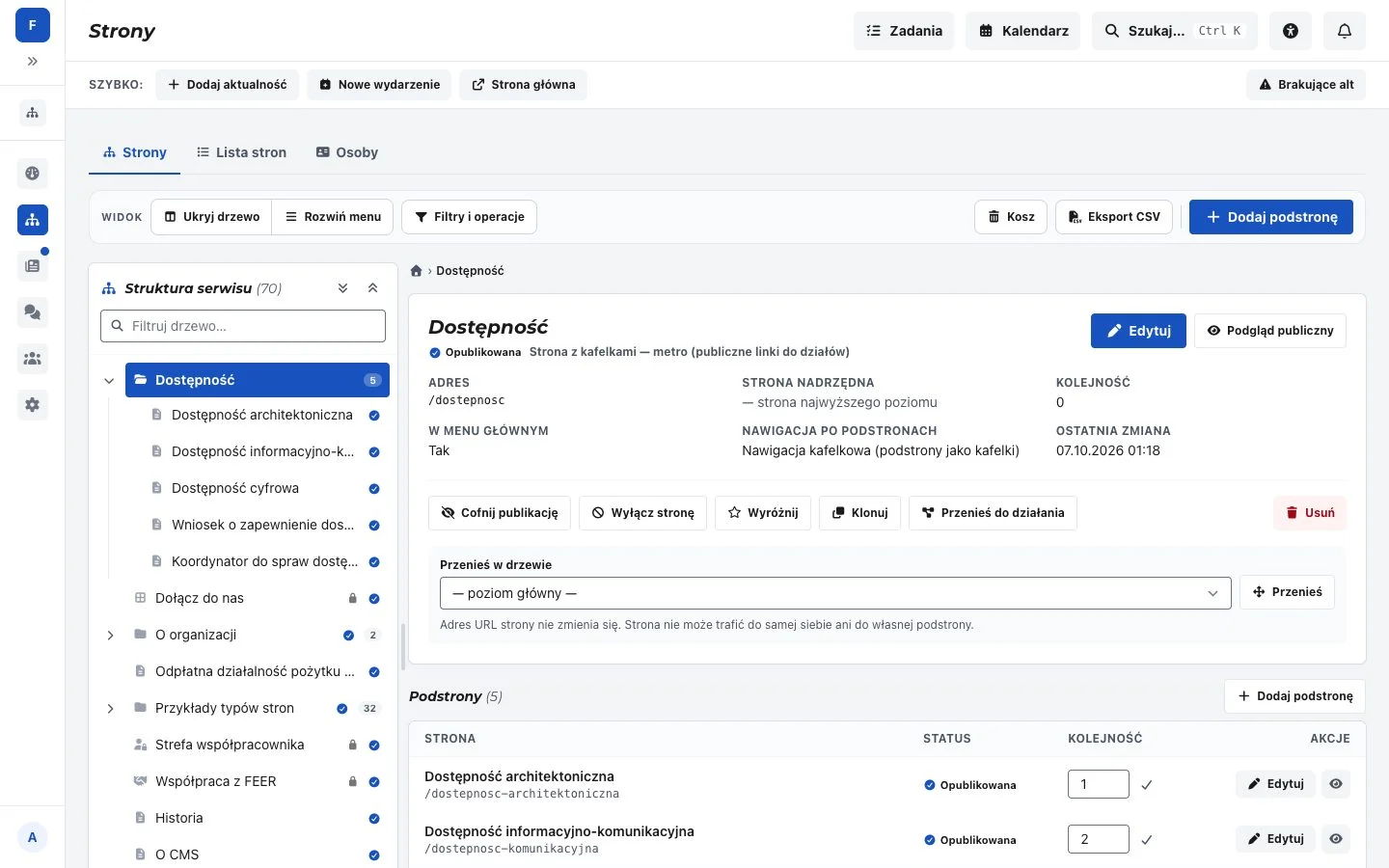The height and width of the screenshot is (868, 1389).
Task: Confirm order checkmark for Dostępność architektoniczna
Action: (x=1147, y=785)
